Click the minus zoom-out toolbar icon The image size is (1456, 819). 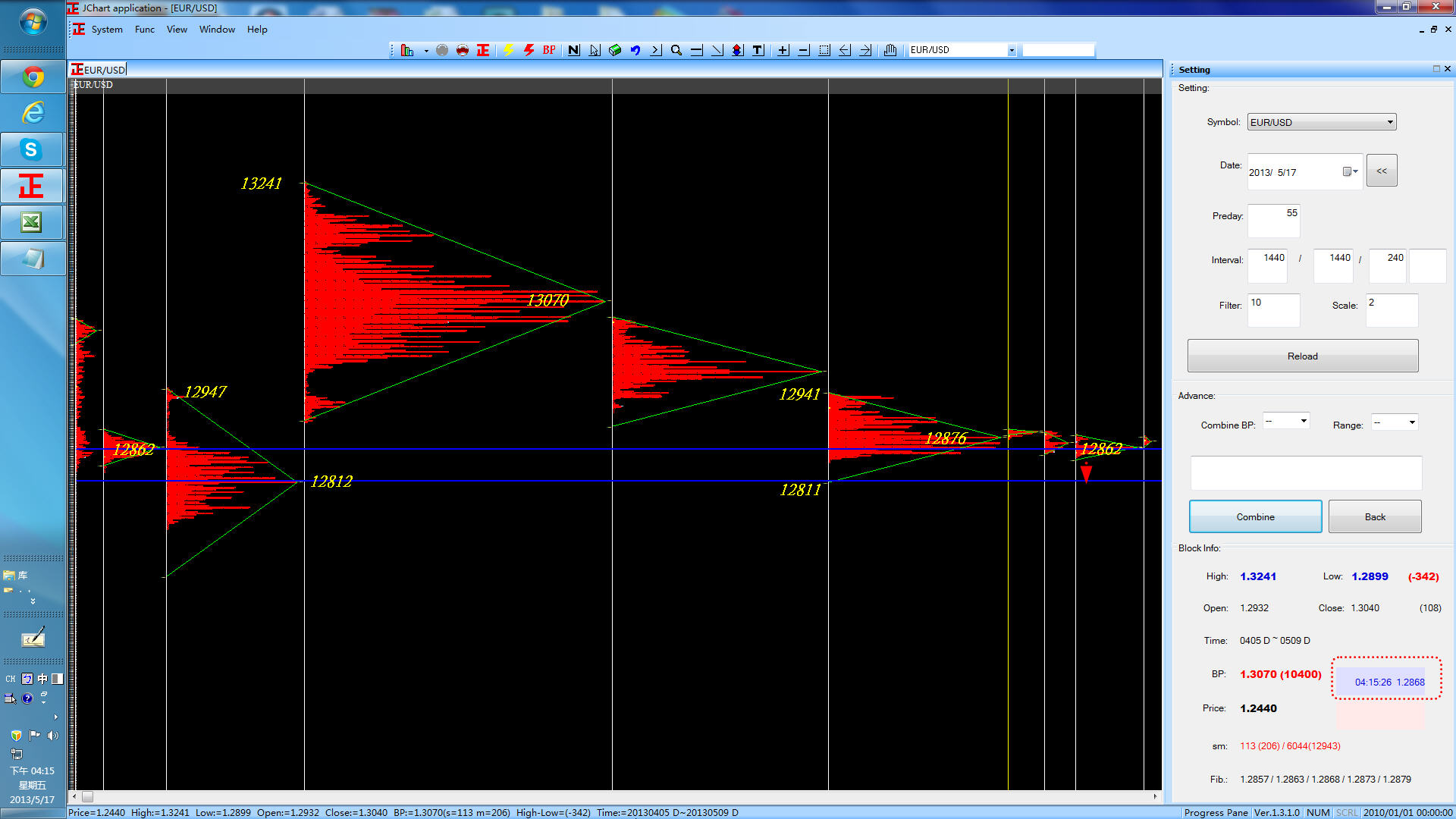(804, 50)
